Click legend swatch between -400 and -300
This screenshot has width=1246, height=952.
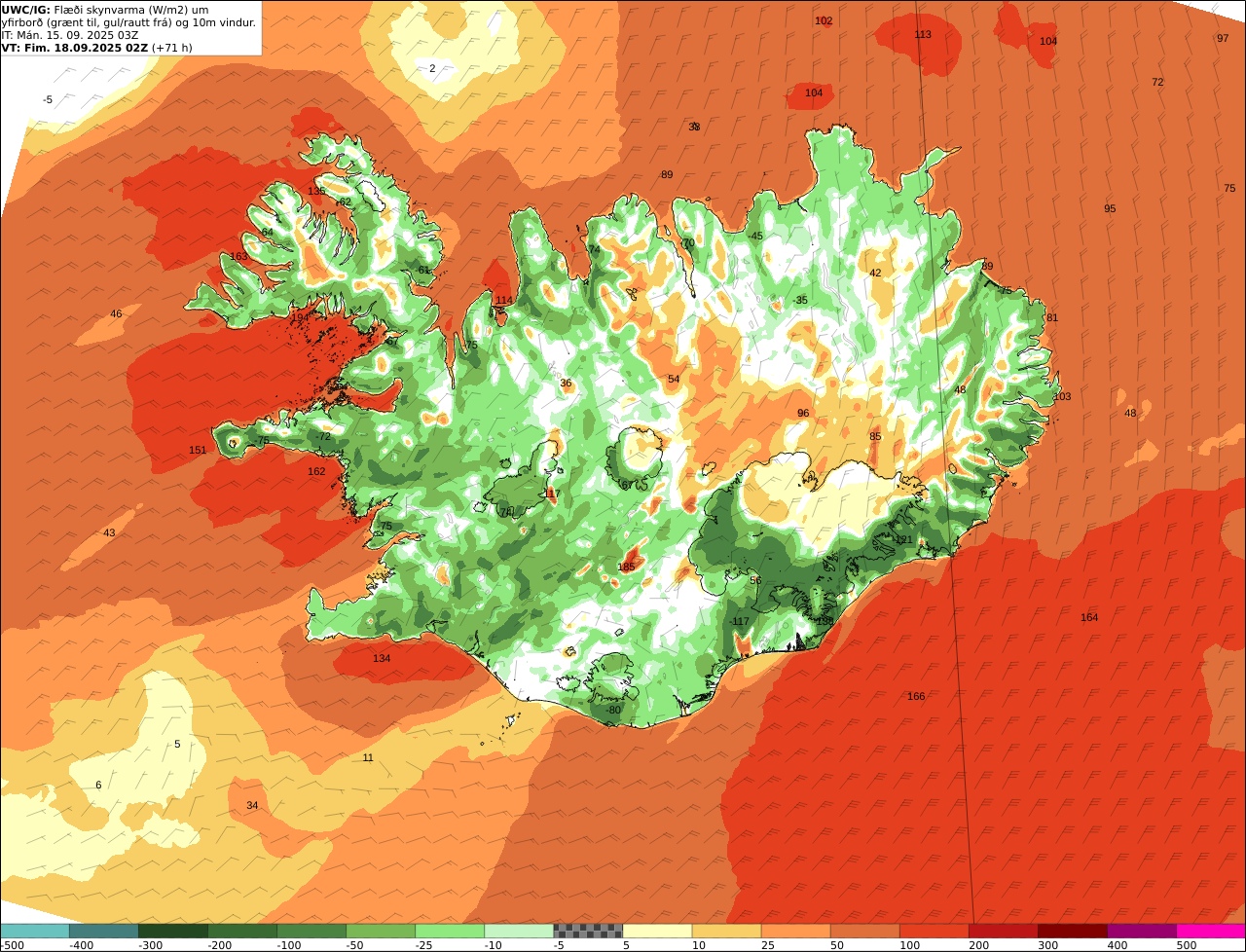[x=103, y=931]
